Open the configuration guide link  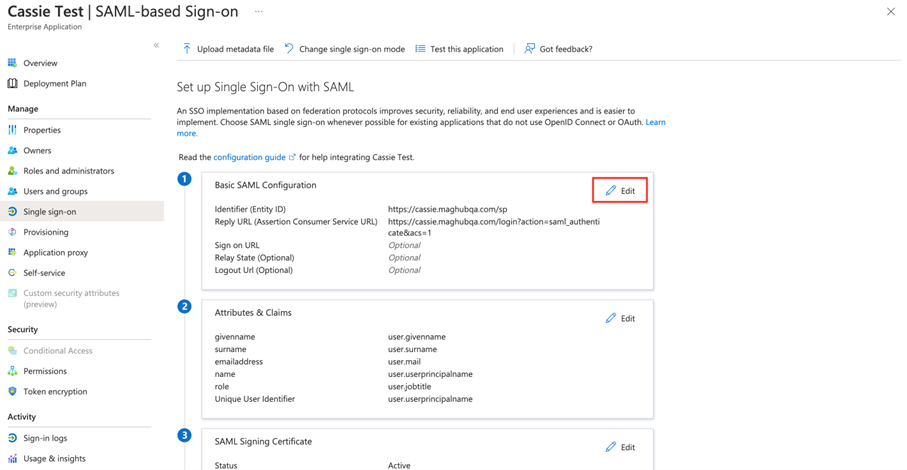click(x=250, y=157)
